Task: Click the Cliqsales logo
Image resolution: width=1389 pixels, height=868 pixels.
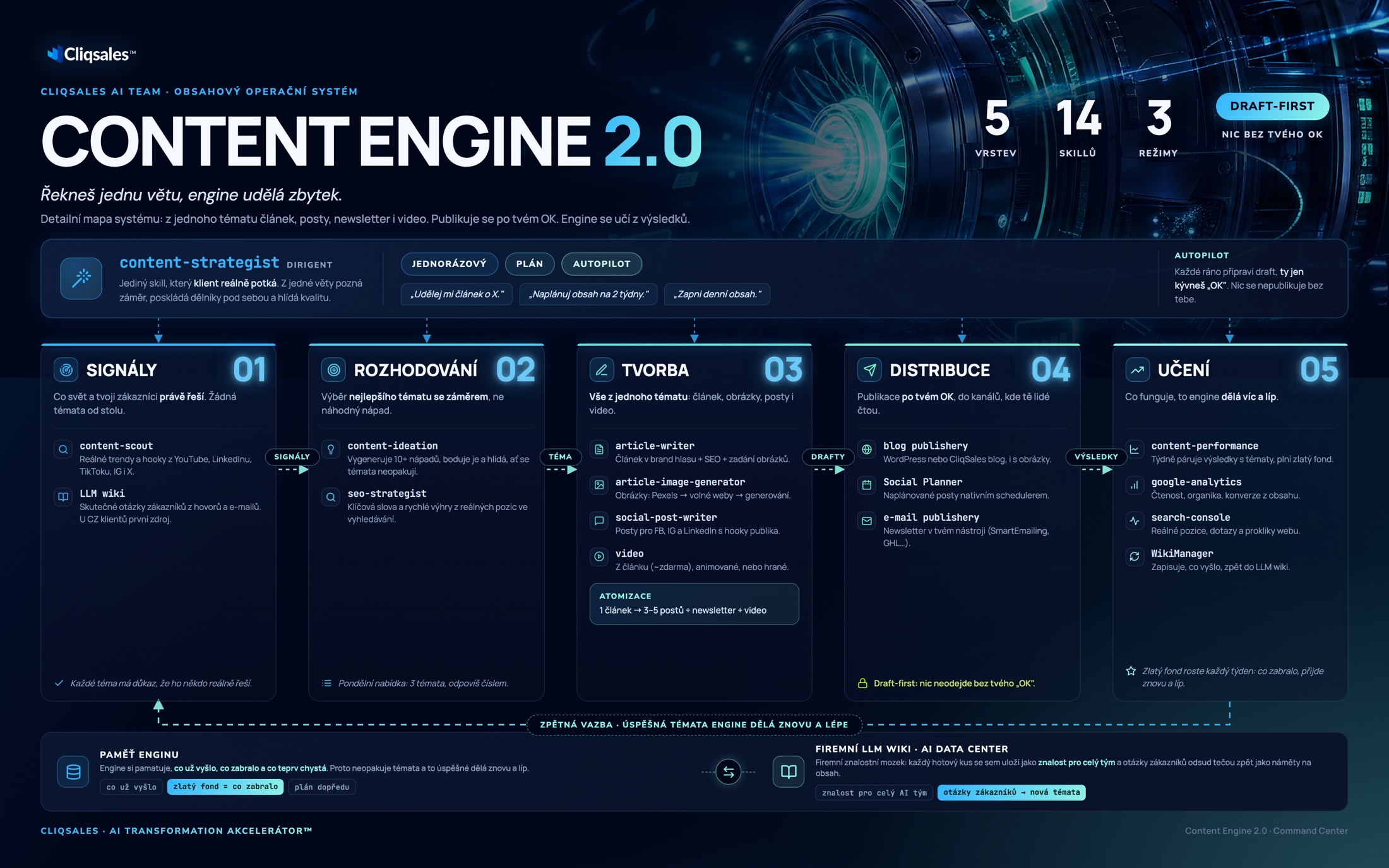Action: click(x=91, y=54)
